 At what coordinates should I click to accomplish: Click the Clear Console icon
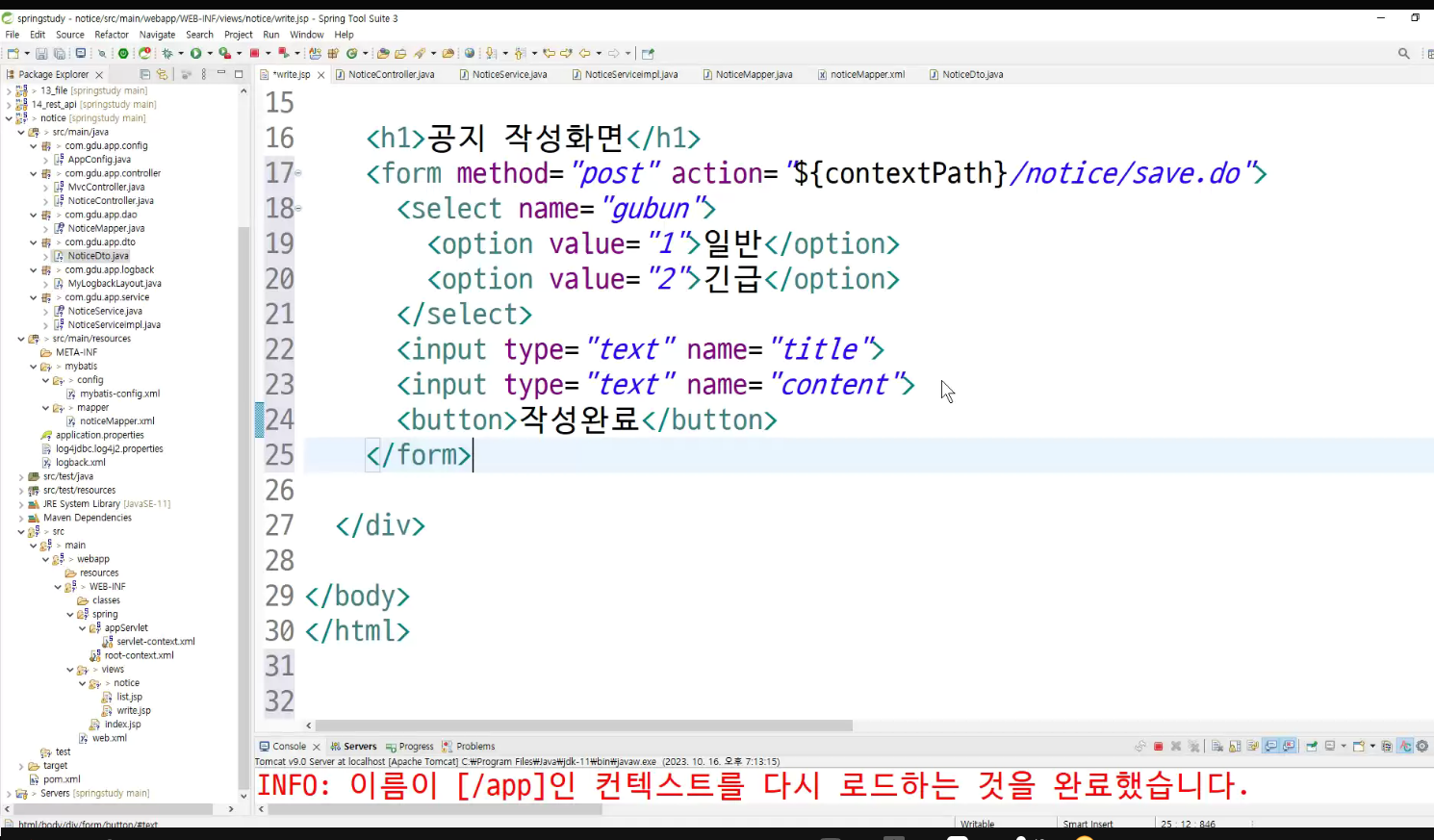(x=1216, y=746)
